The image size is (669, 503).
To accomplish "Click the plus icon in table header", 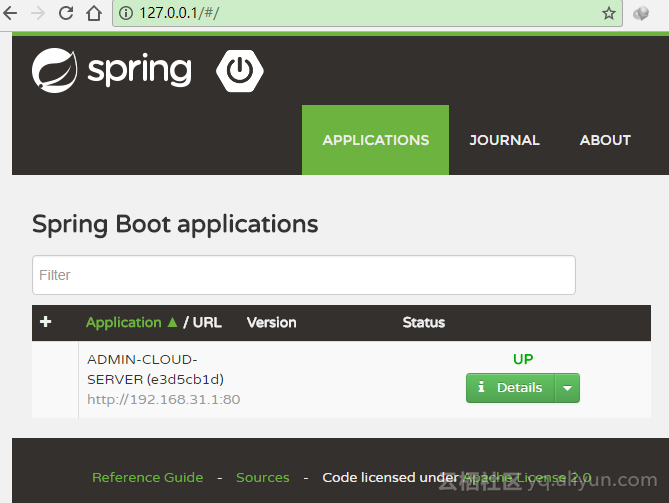I will tap(46, 321).
